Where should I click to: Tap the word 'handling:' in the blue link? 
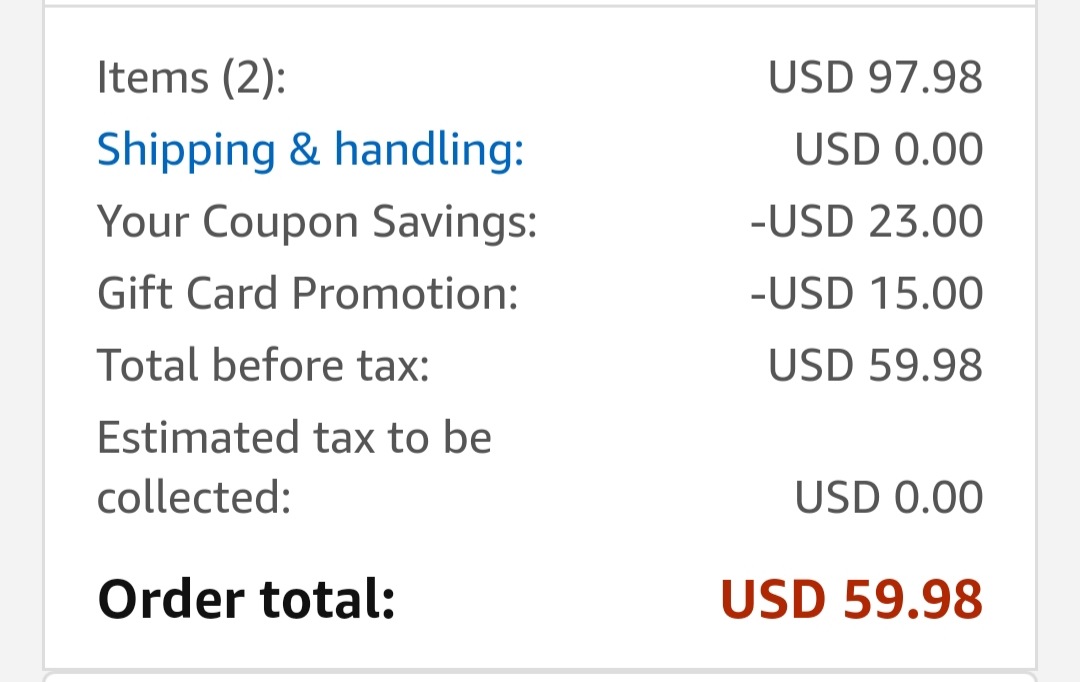click(x=429, y=149)
